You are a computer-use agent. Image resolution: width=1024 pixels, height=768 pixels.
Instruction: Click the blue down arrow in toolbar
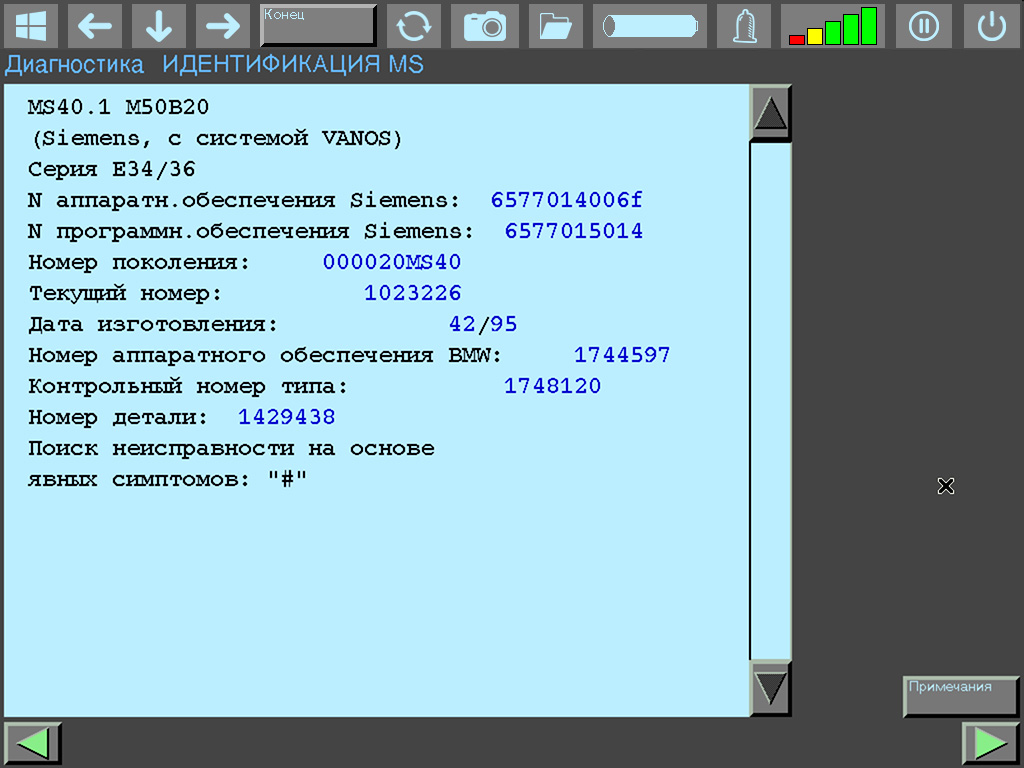(x=158, y=26)
